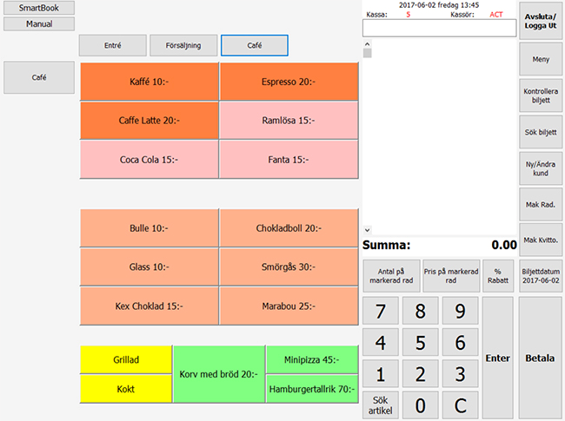Select Hamburgertallrik 70:- tile

coord(312,389)
